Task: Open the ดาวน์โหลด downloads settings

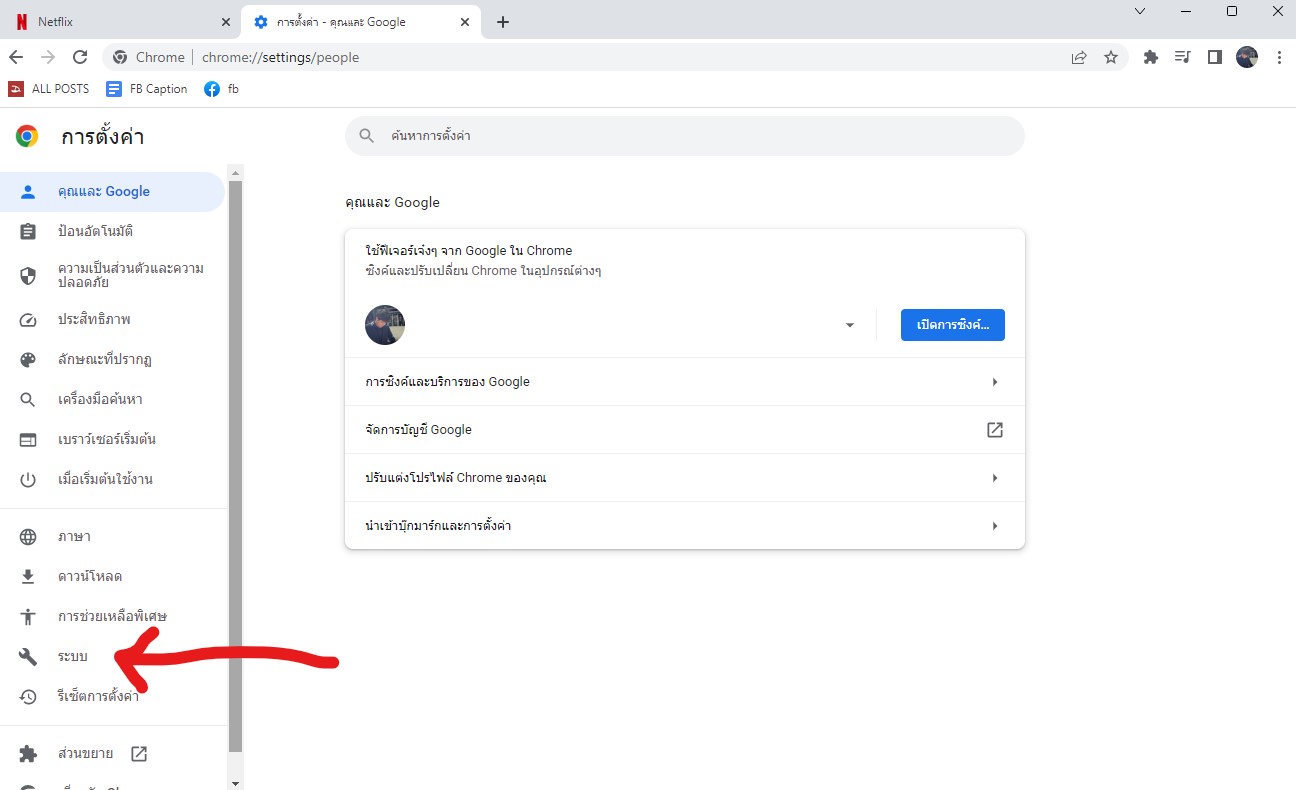Action: pos(90,577)
